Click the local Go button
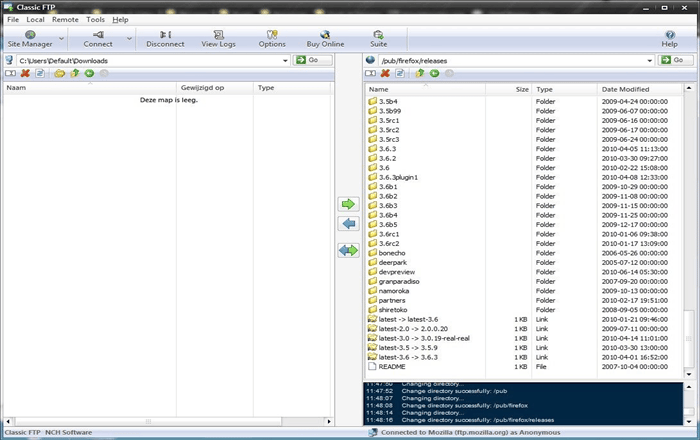 tap(312, 60)
